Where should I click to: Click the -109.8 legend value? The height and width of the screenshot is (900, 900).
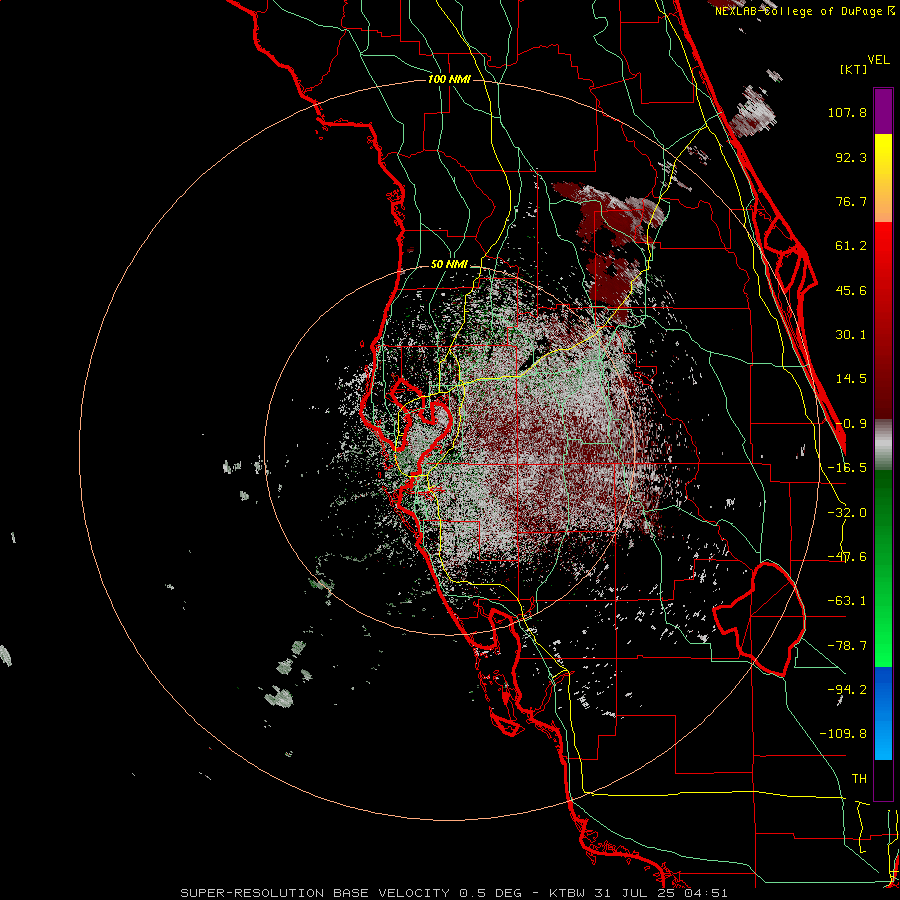point(843,734)
